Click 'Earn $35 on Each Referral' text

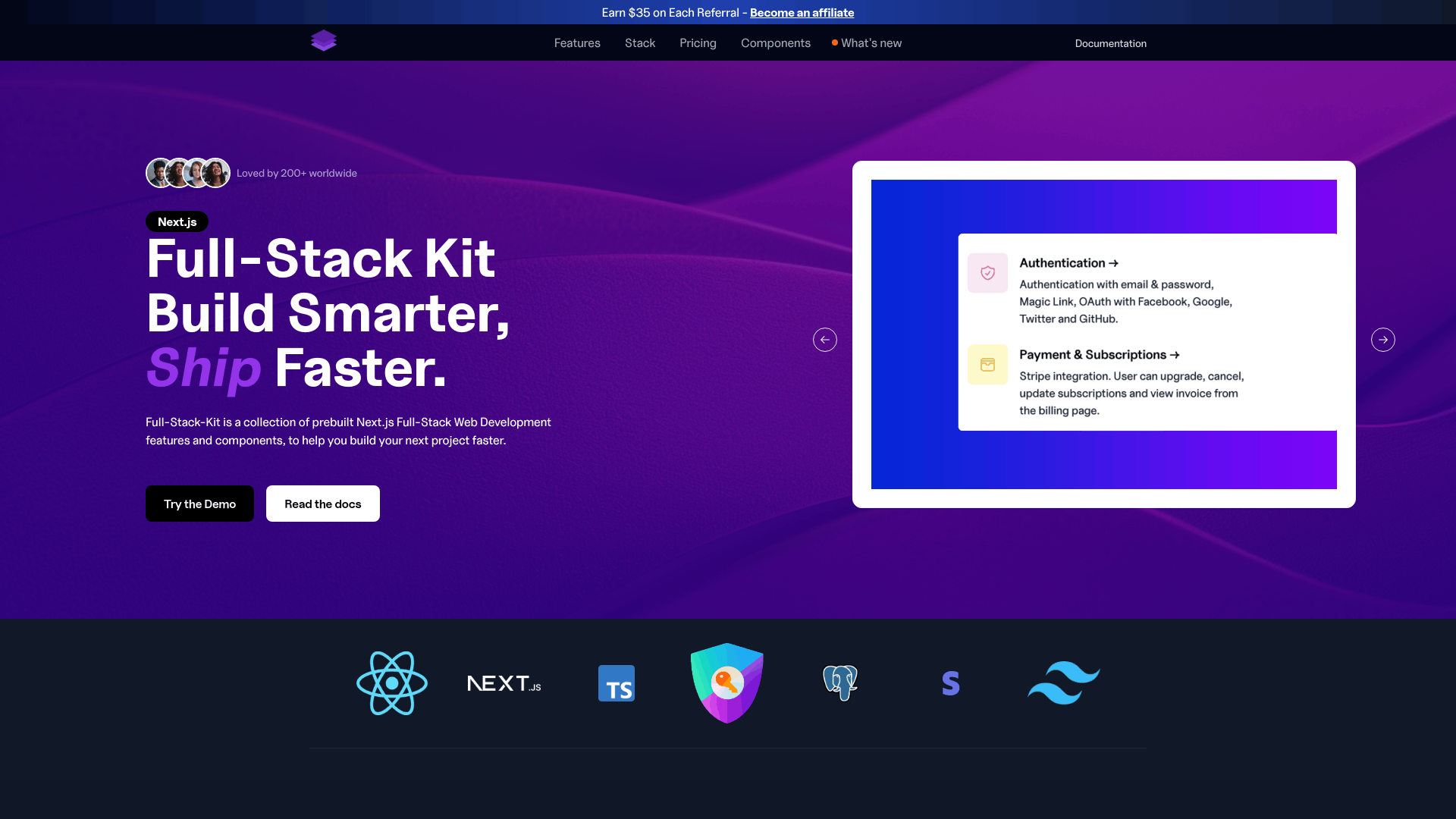coord(670,12)
